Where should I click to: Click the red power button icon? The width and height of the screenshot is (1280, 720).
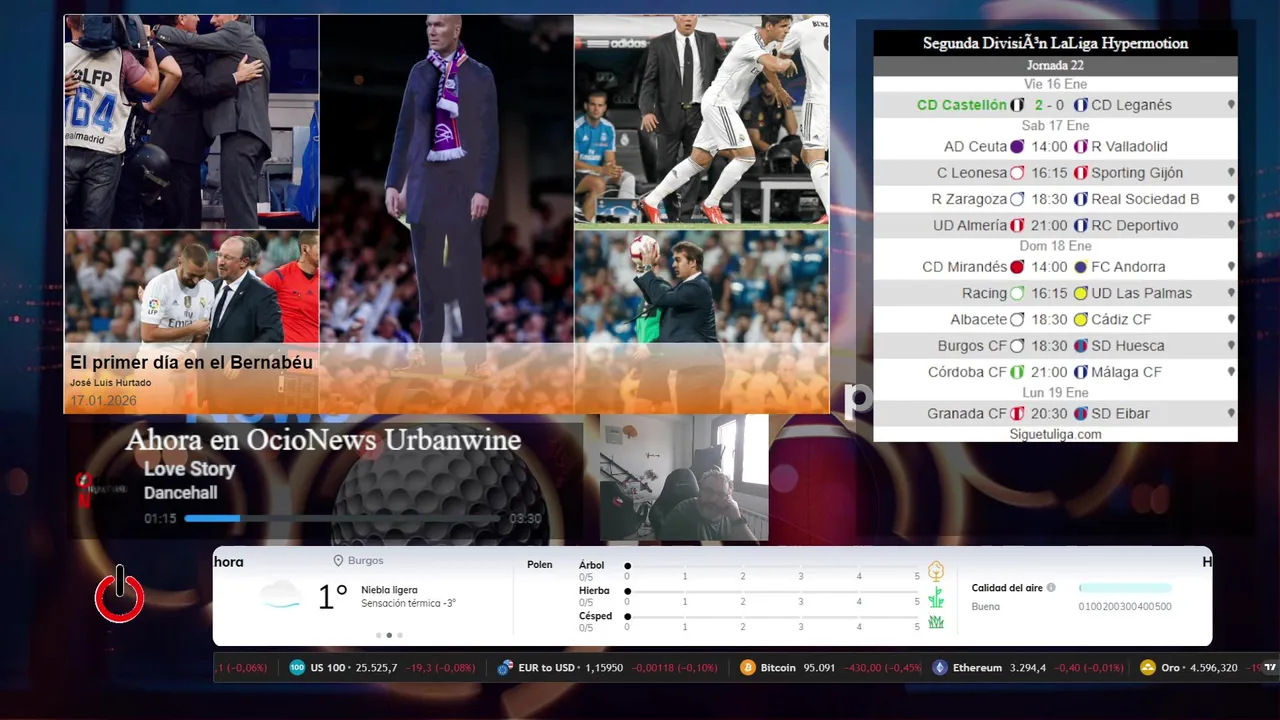click(120, 594)
